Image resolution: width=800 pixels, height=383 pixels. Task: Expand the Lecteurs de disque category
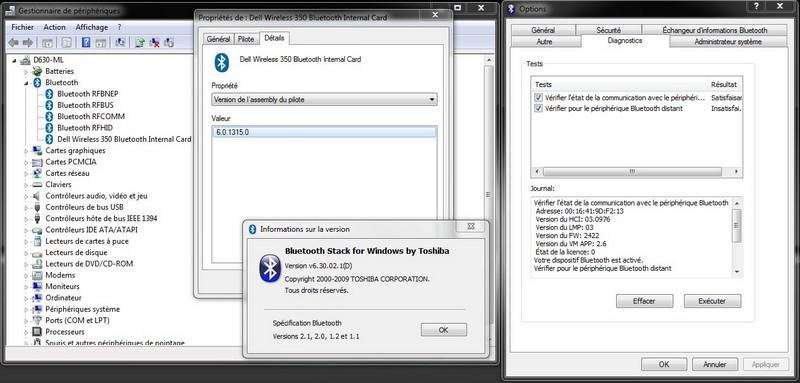tap(27, 252)
